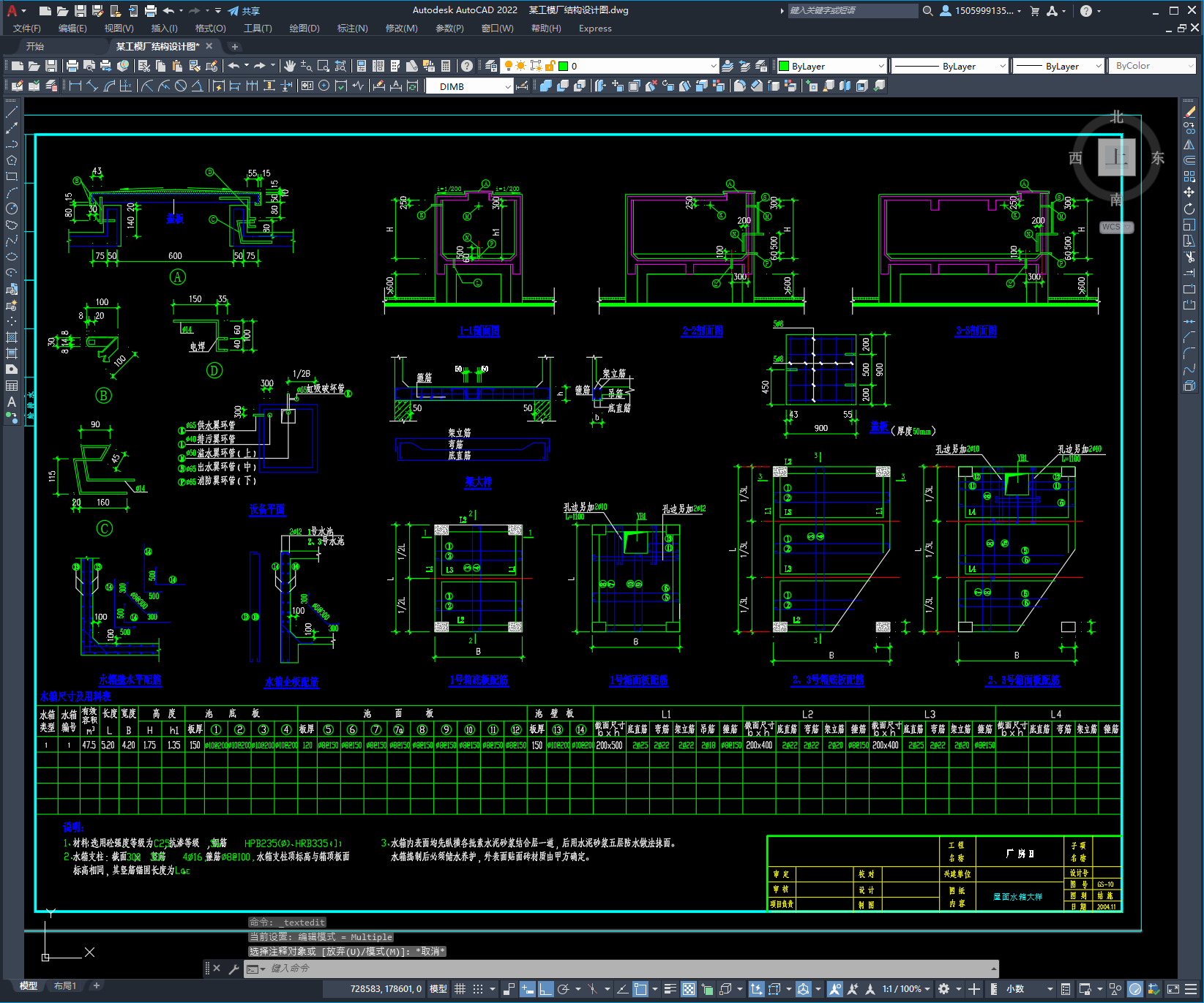Image resolution: width=1204 pixels, height=1003 pixels.
Task: Open Layer Properties Manager icon
Action: click(490, 66)
